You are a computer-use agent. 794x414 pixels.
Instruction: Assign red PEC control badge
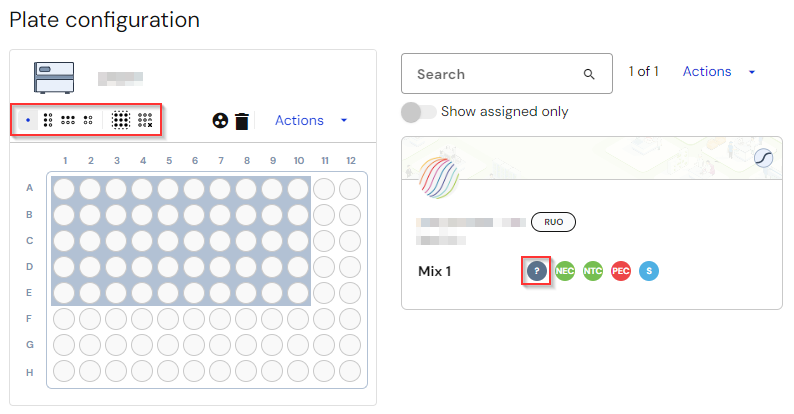click(621, 271)
